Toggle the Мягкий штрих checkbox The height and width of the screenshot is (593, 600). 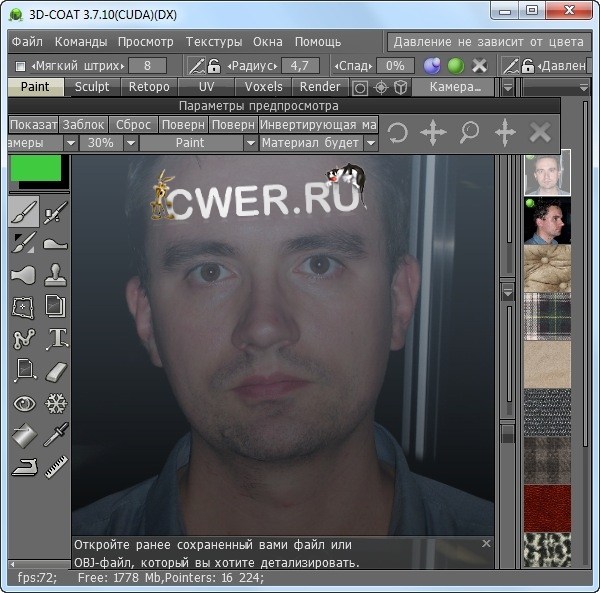[21, 66]
